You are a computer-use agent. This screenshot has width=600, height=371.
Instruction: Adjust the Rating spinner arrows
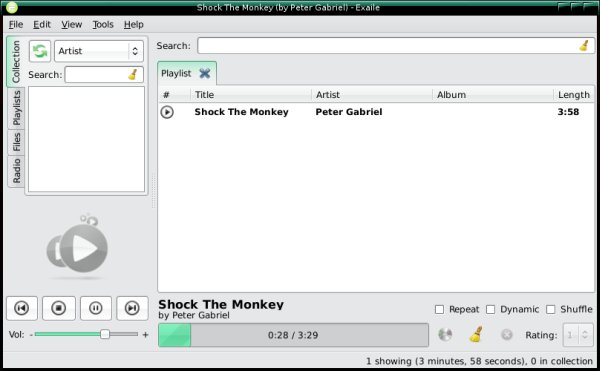pyautogui.click(x=585, y=335)
